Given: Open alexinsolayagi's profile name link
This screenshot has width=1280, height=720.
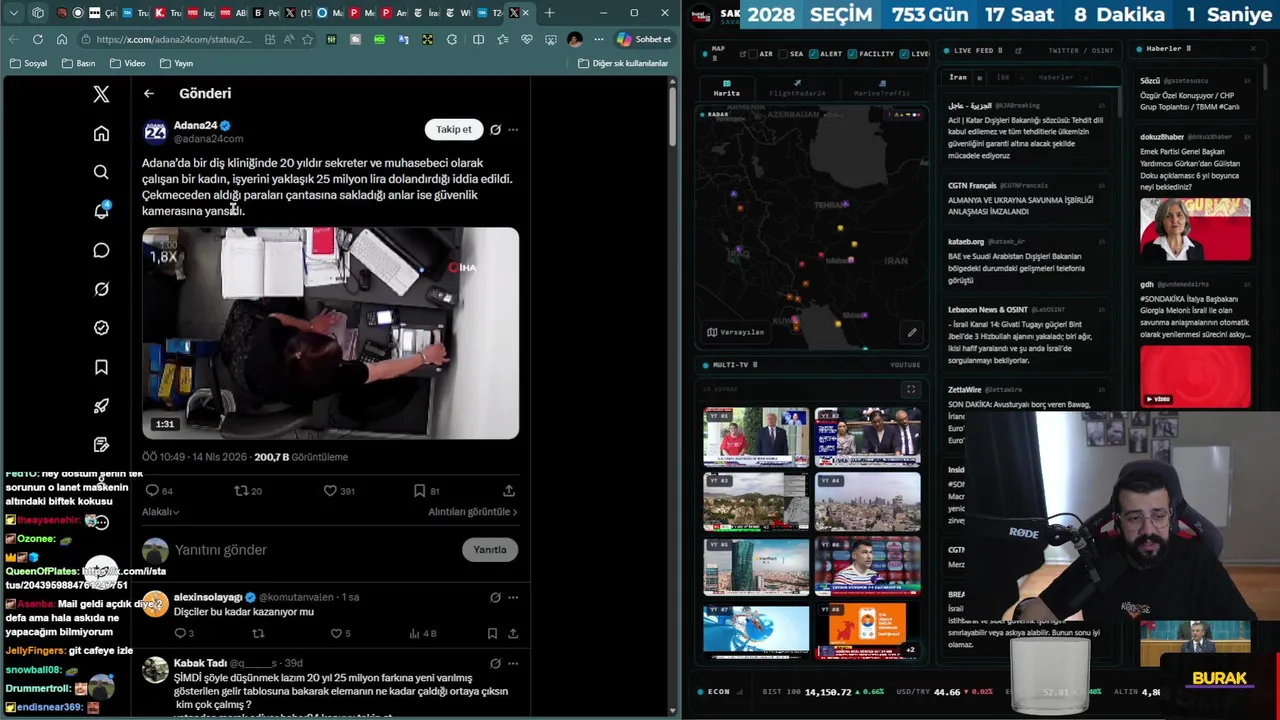Looking at the screenshot, I should [208, 597].
